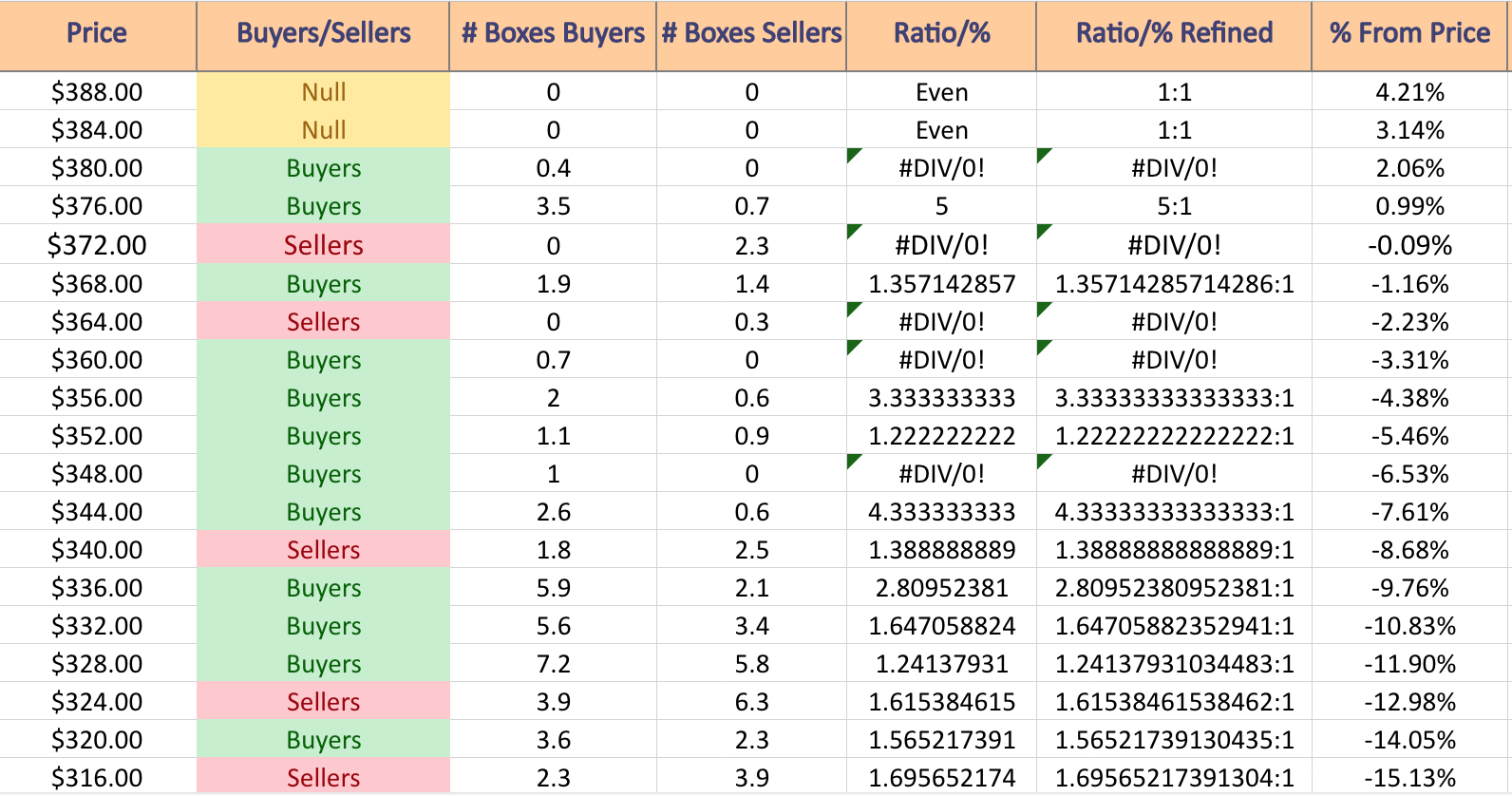Click the 1:1 refined cell in $384.00 row

pos(1174,130)
